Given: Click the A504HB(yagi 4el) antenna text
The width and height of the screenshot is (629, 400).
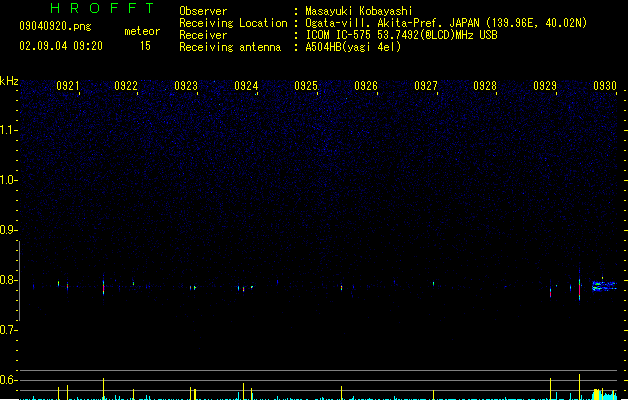Looking at the screenshot, I should pos(353,47).
